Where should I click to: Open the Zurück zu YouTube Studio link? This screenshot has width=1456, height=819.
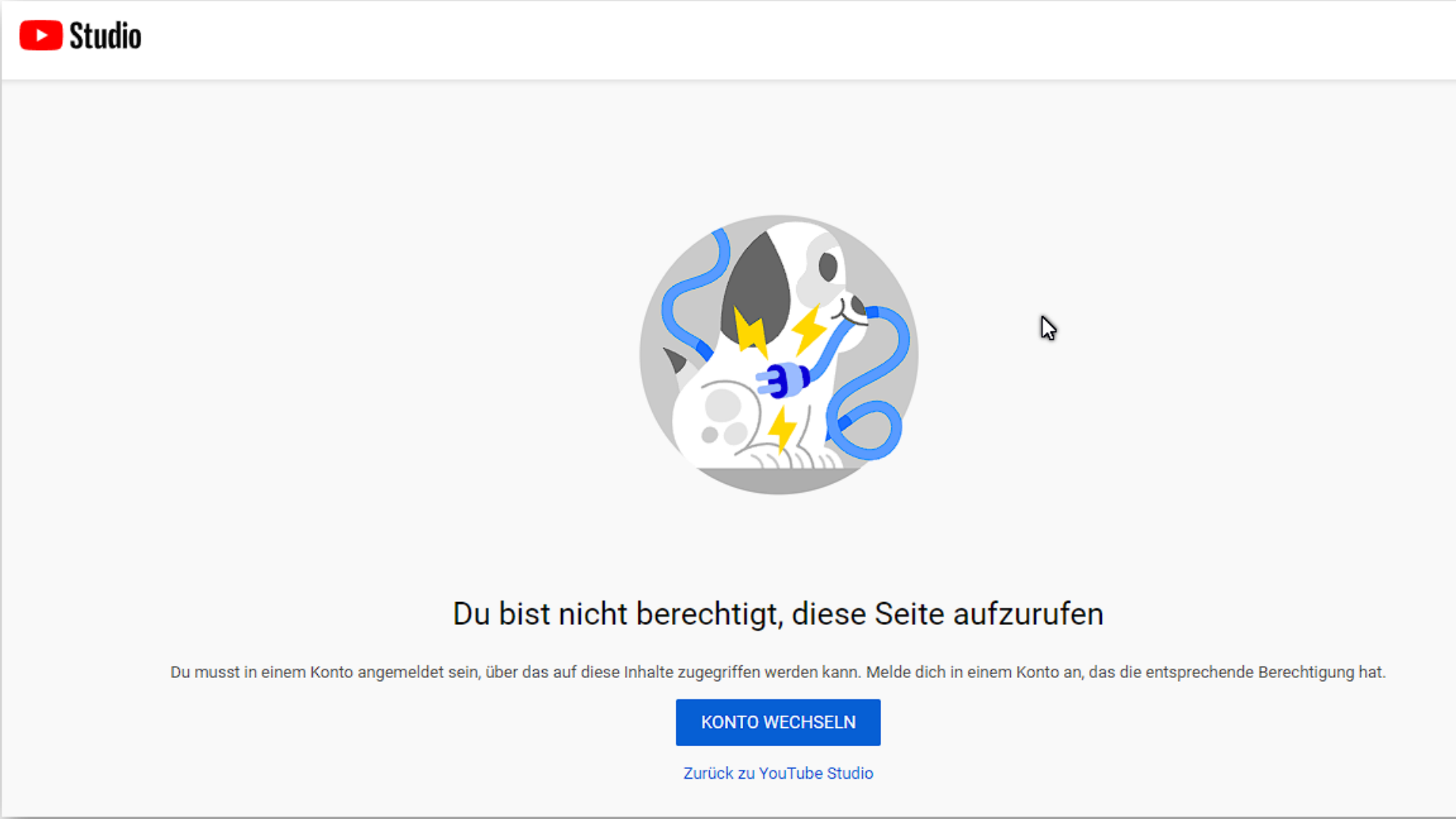pyautogui.click(x=778, y=773)
